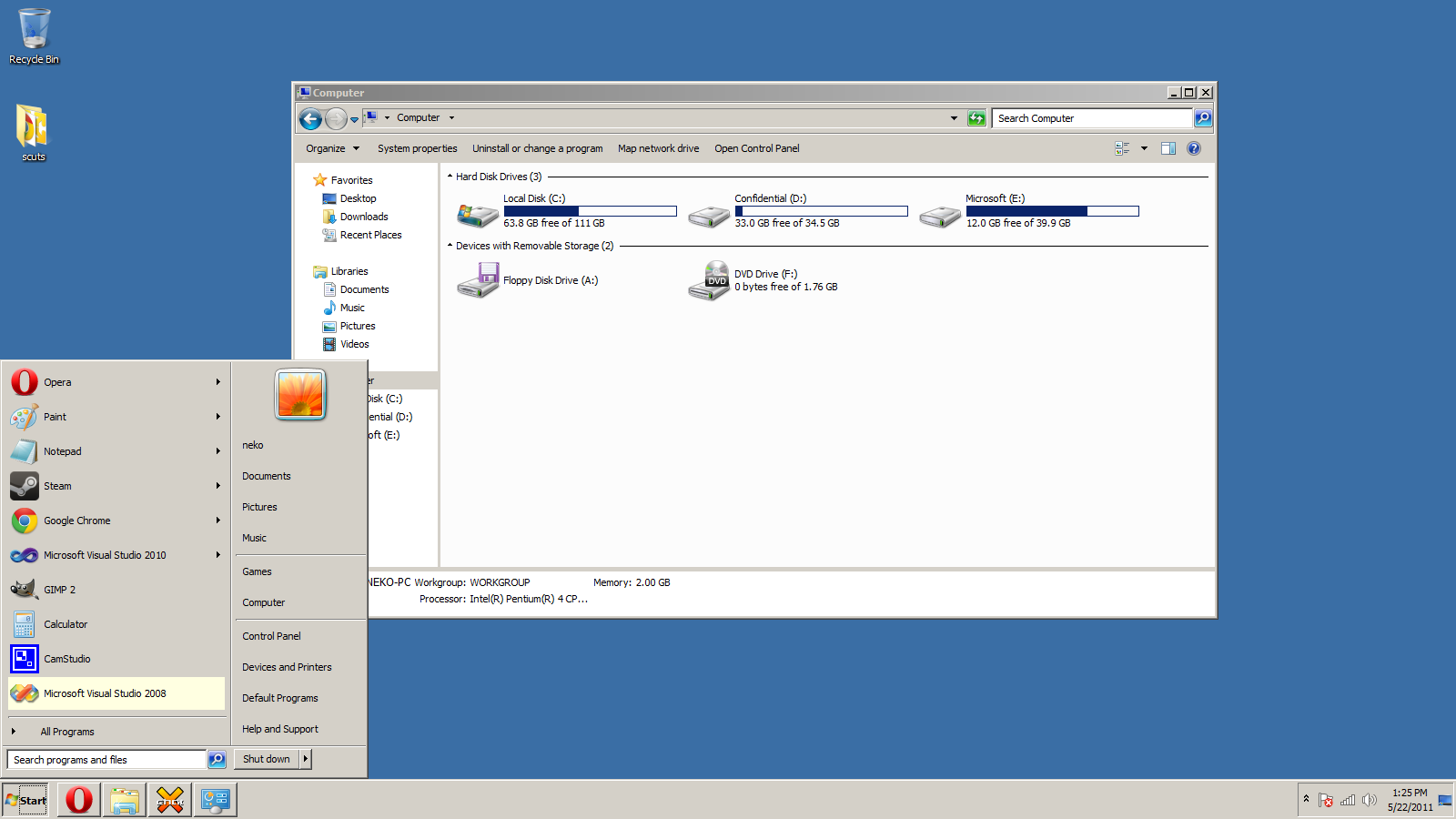Open recent pages dropdown near Forward
Viewport: 1456px width, 819px height.
[354, 119]
